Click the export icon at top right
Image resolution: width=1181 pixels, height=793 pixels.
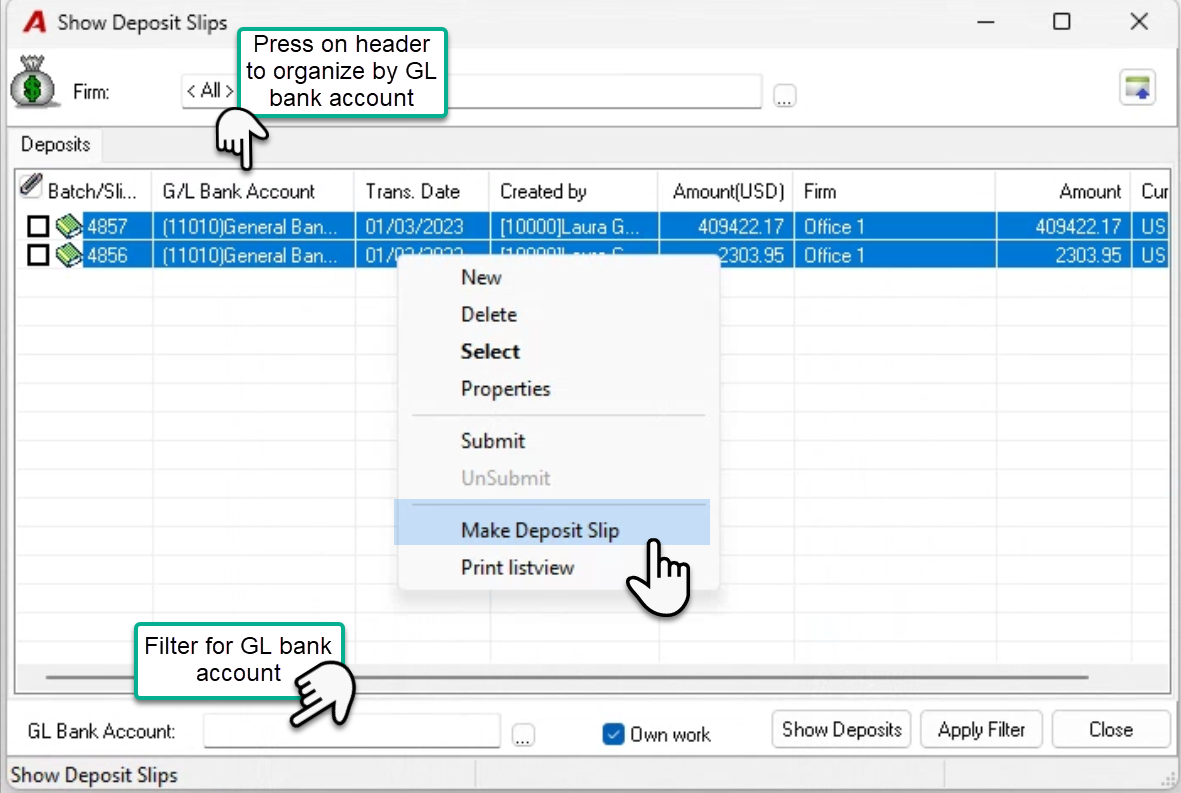(x=1137, y=88)
